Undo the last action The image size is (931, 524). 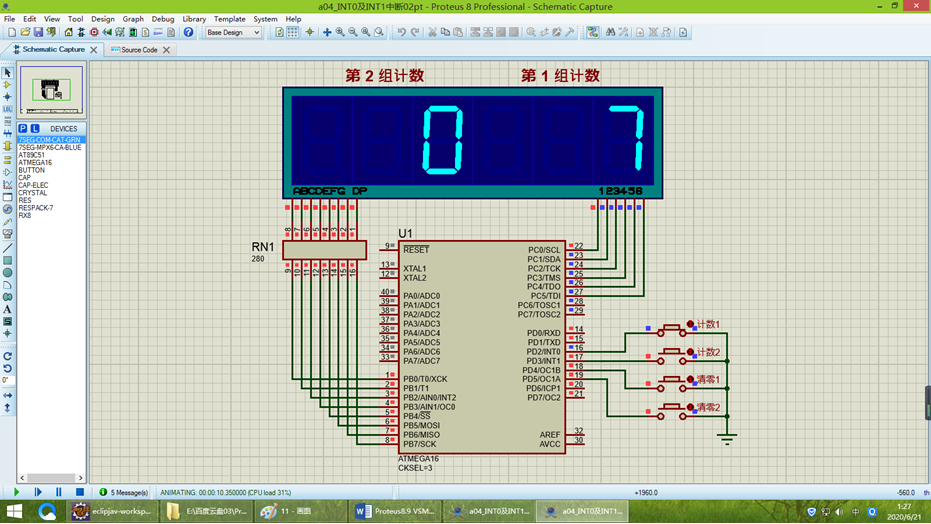pos(402,32)
